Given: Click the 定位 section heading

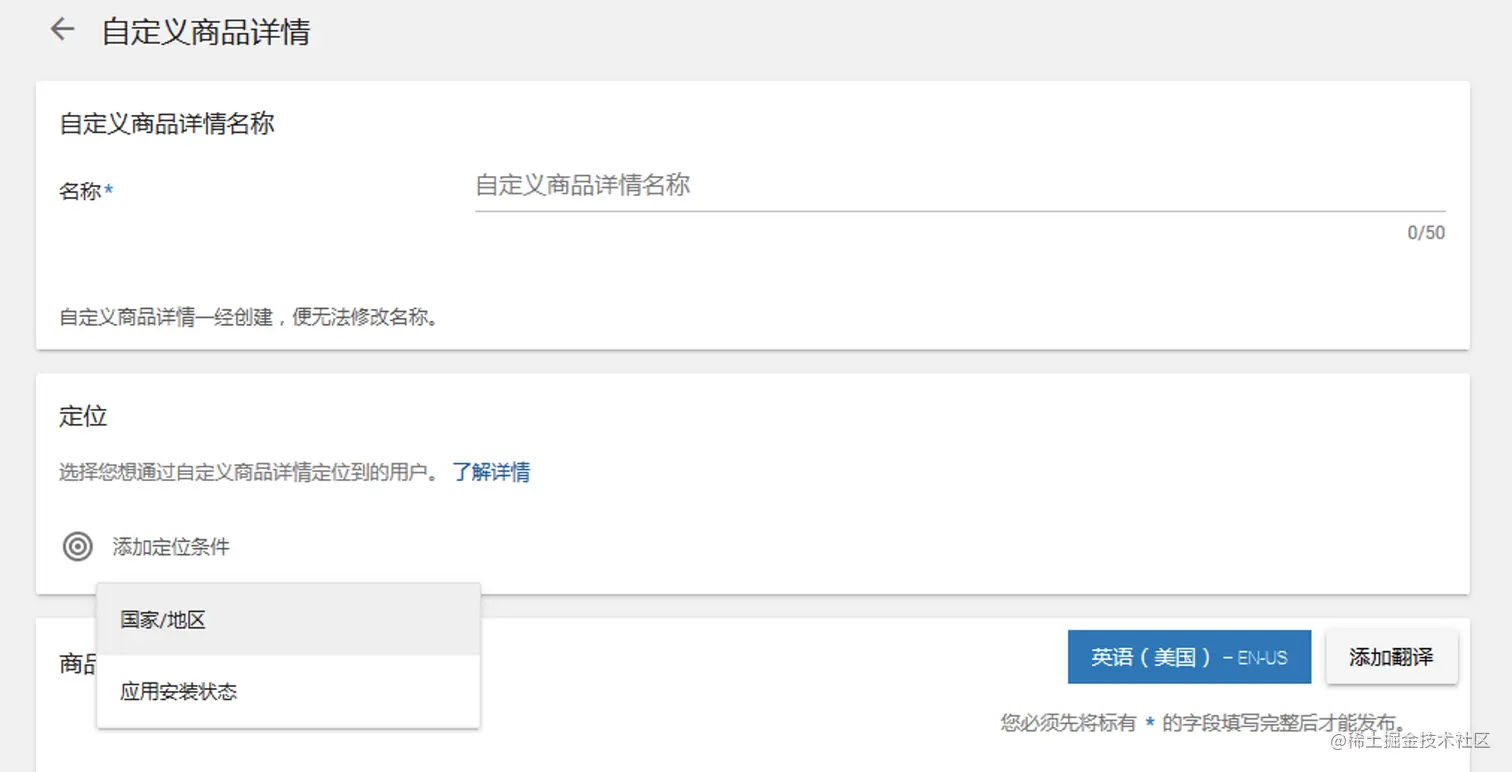Looking at the screenshot, I should pos(83,417).
